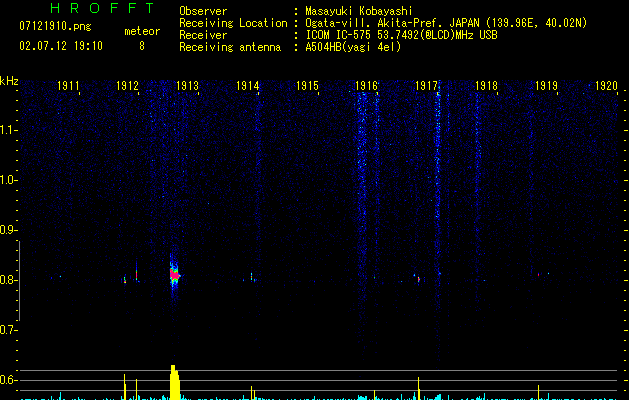Click the 1912 time marker

127,85
